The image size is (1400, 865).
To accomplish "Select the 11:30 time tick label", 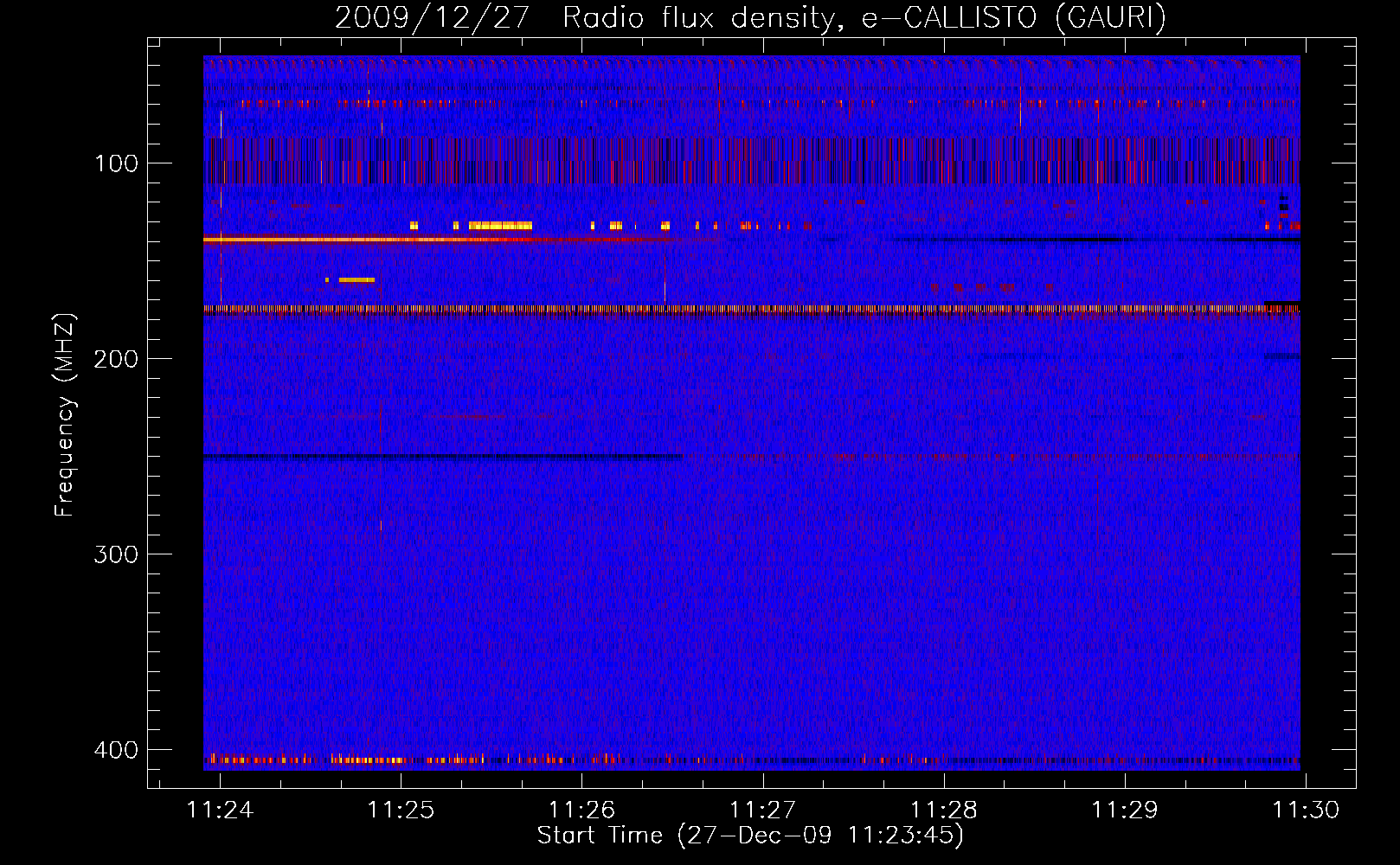I will [1305, 810].
